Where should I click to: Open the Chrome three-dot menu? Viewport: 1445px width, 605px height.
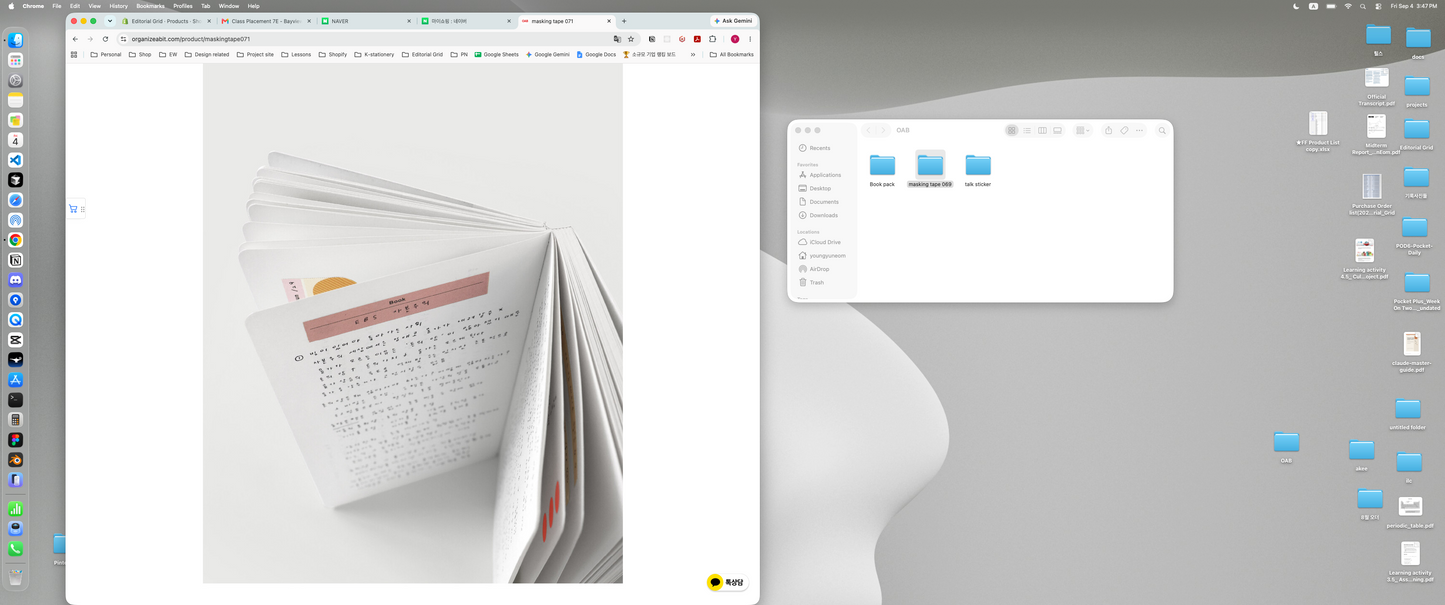click(750, 39)
